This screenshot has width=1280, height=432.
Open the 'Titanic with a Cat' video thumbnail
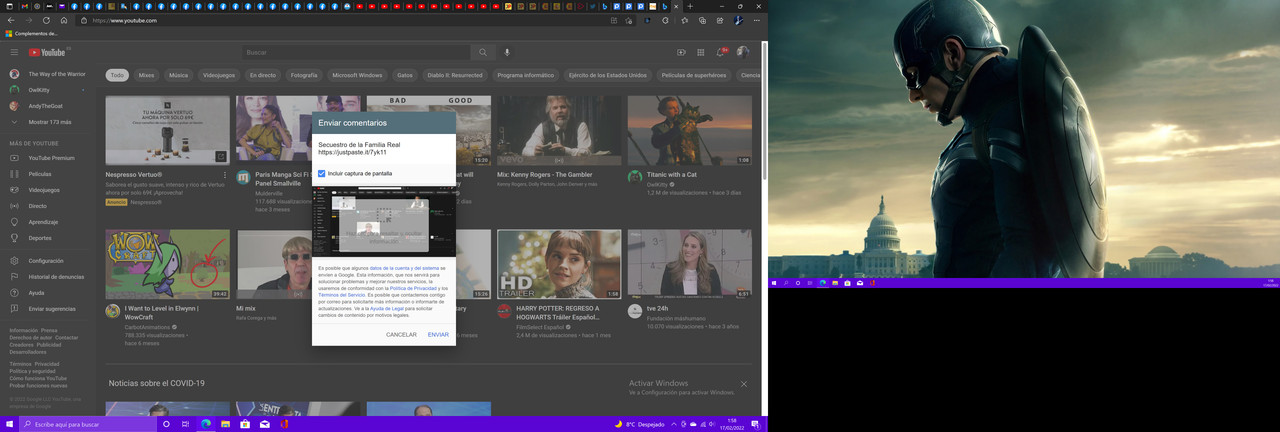click(690, 130)
